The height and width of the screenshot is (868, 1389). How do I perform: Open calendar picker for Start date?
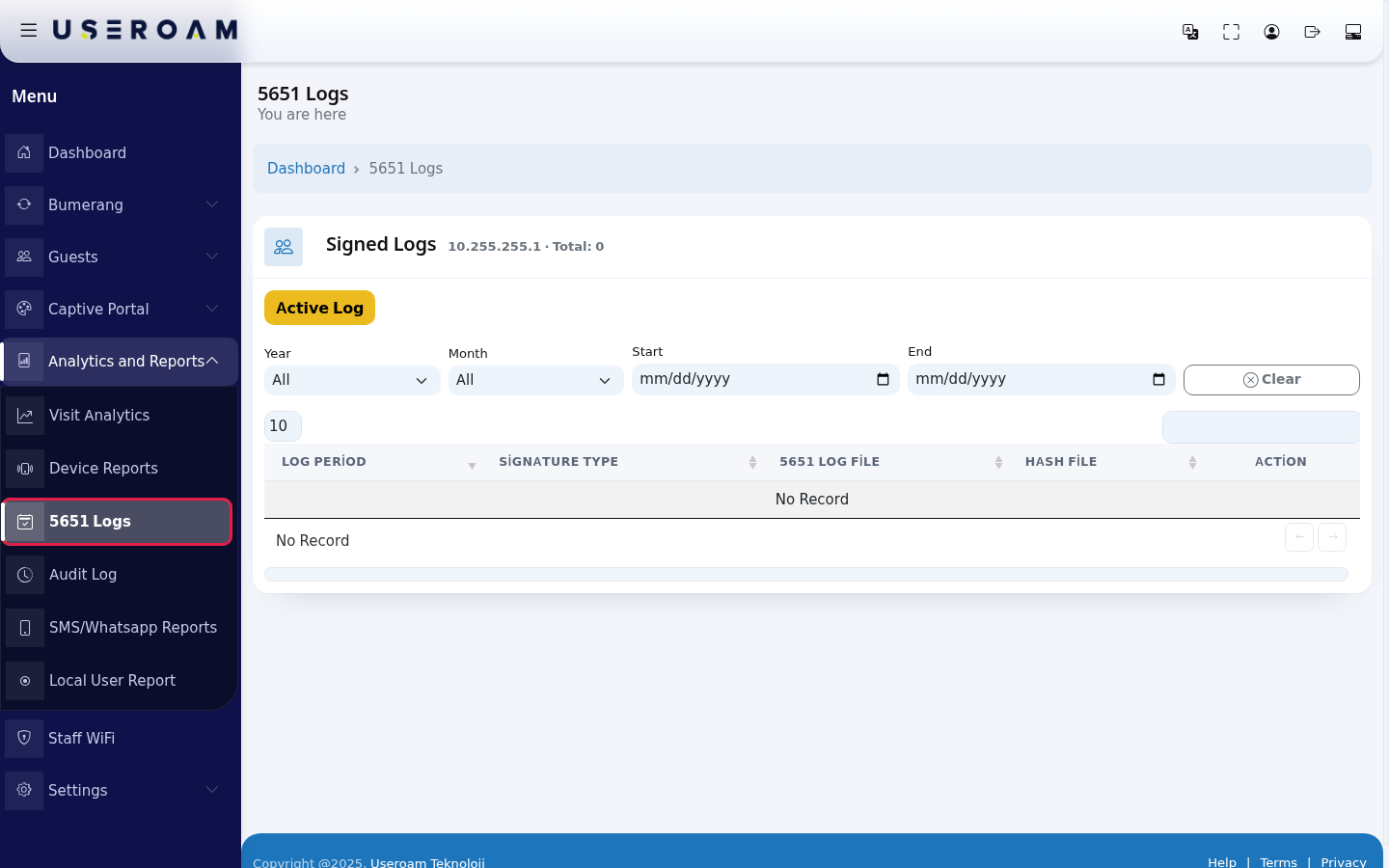[x=883, y=379]
